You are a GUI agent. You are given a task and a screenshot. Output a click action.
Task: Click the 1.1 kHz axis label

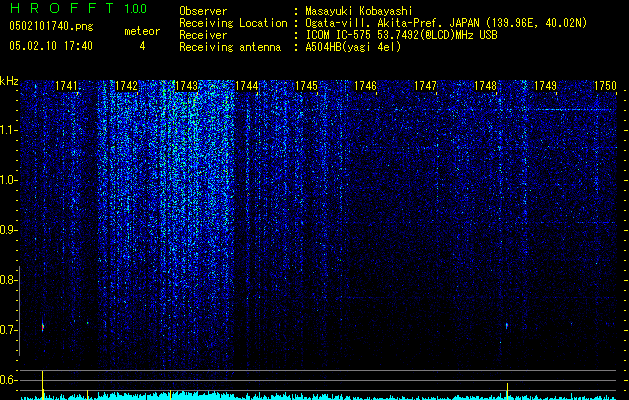tap(8, 130)
